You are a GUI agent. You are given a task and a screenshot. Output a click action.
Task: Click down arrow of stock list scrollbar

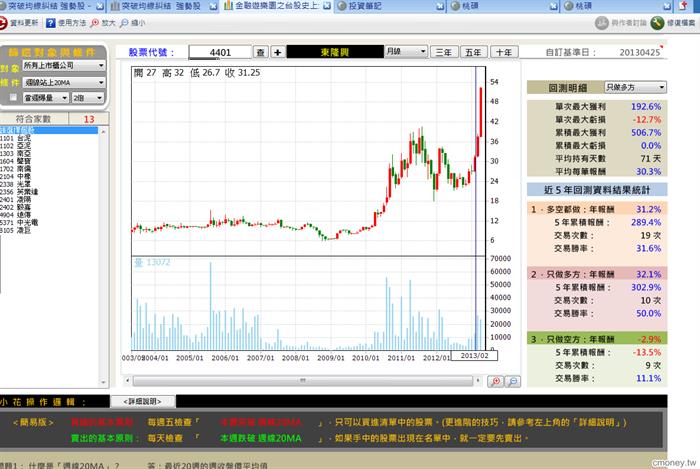[x=104, y=382]
